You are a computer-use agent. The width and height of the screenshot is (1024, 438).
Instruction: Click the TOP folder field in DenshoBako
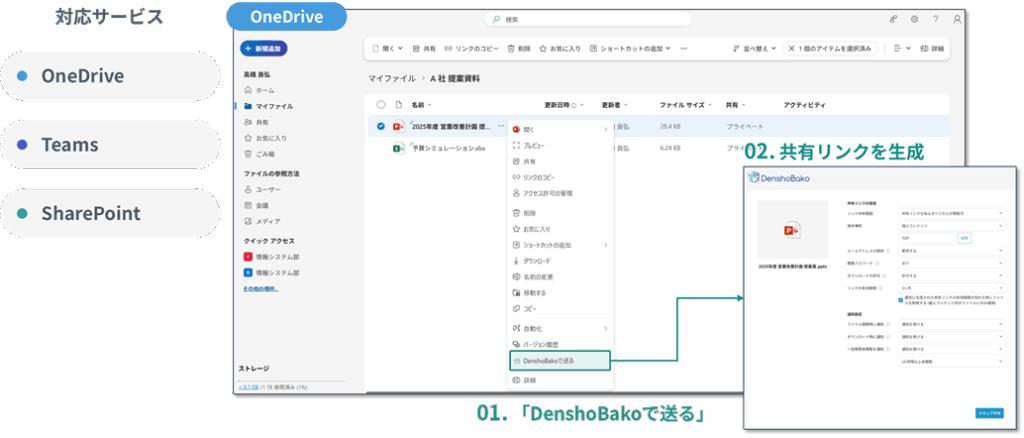[x=926, y=238]
